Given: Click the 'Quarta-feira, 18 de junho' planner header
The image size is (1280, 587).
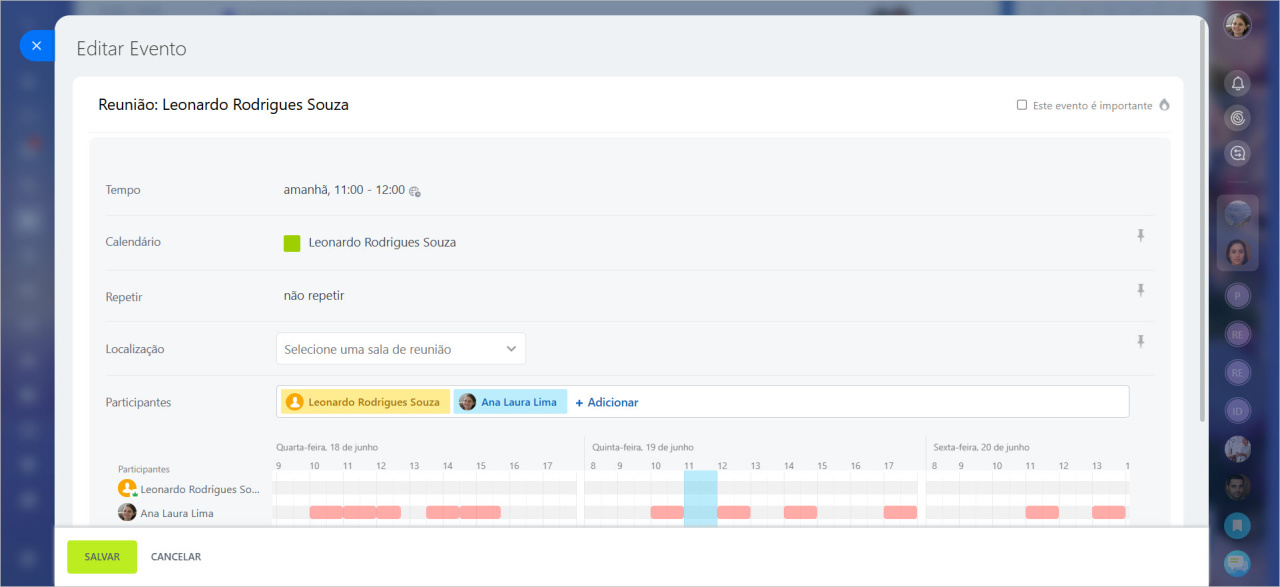Looking at the screenshot, I should click(x=327, y=447).
